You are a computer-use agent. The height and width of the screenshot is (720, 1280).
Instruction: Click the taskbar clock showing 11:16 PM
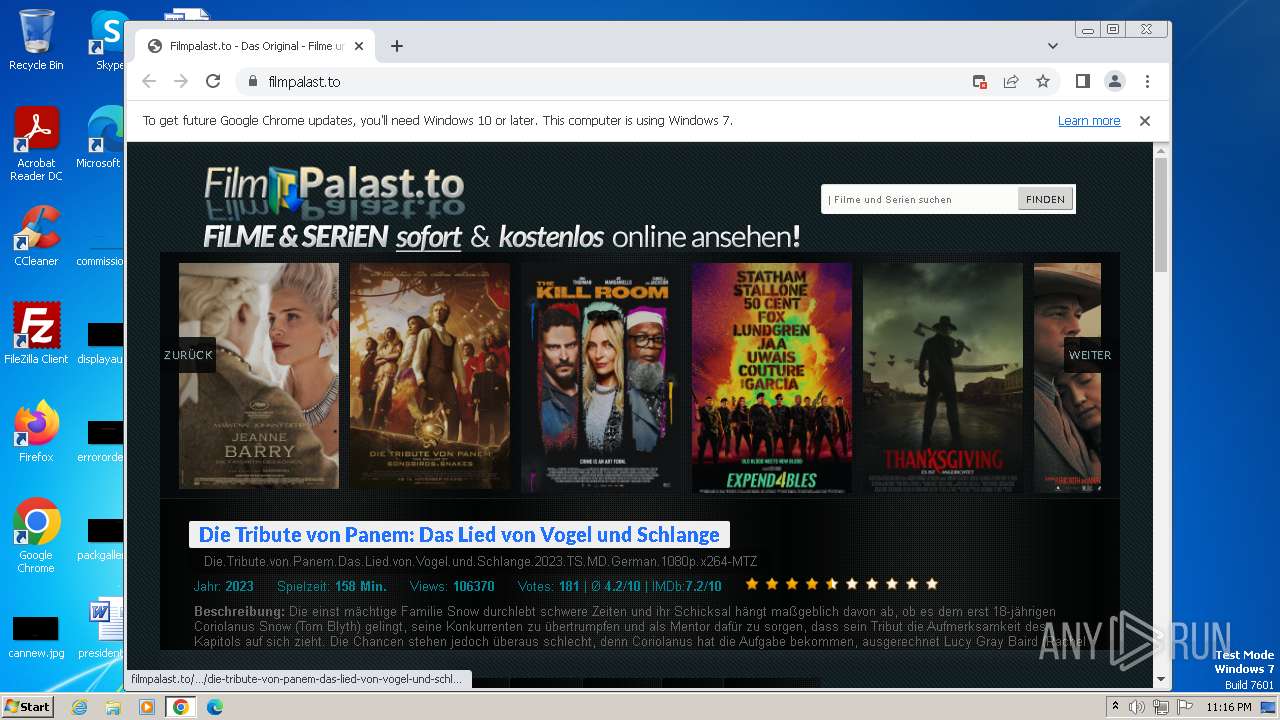(x=1229, y=707)
